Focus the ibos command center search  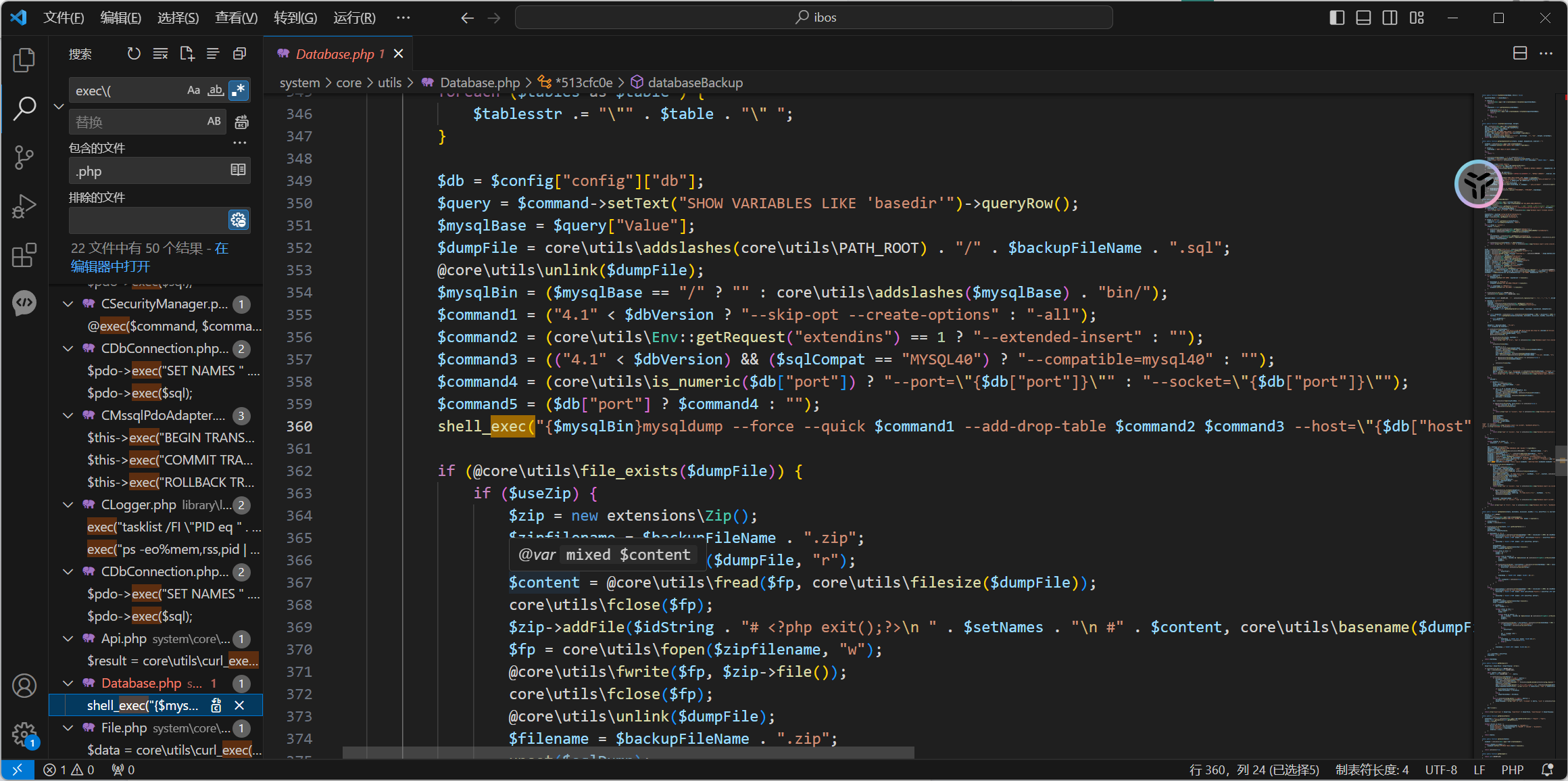(x=814, y=18)
